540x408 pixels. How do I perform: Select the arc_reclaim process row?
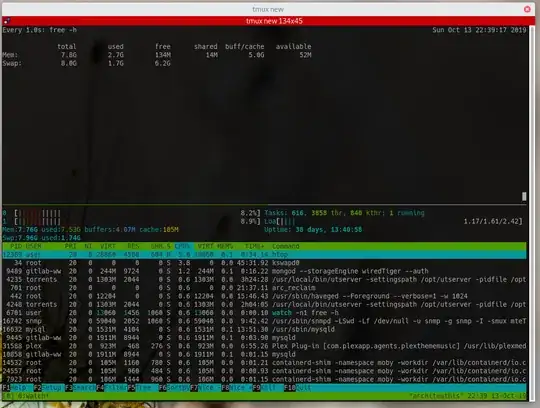pyautogui.click(x=264, y=288)
